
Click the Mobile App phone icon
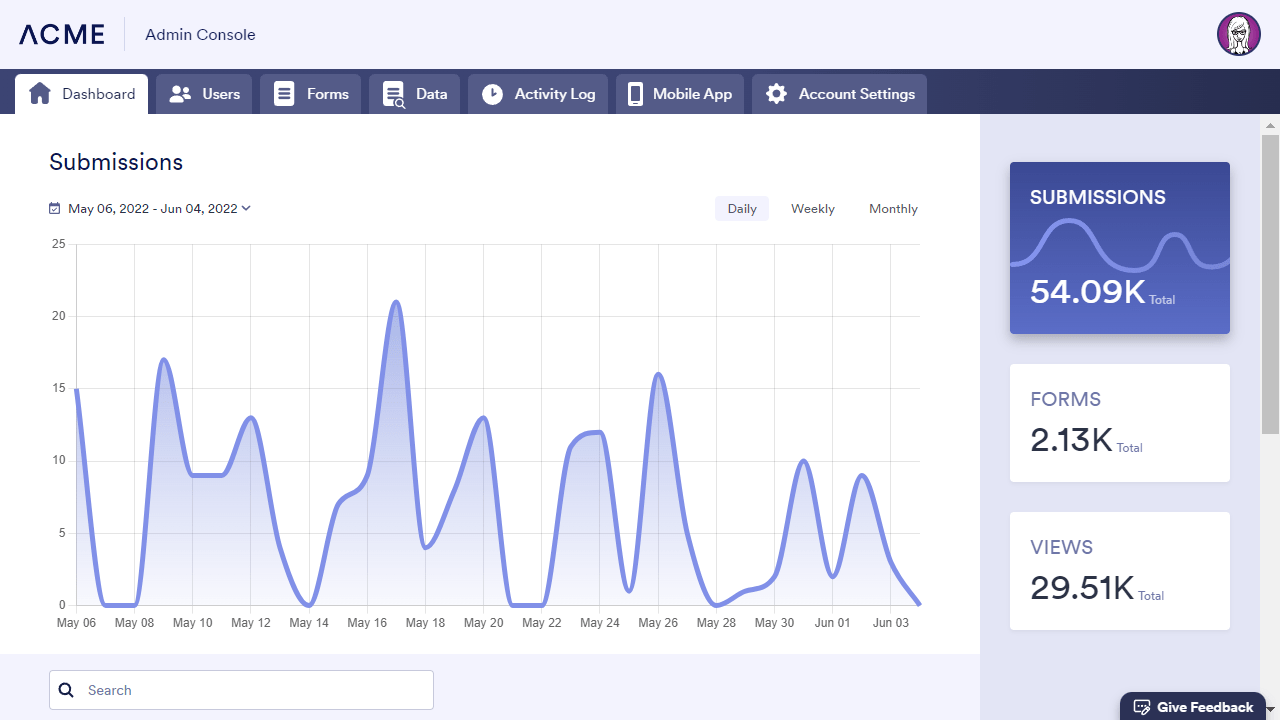(635, 94)
